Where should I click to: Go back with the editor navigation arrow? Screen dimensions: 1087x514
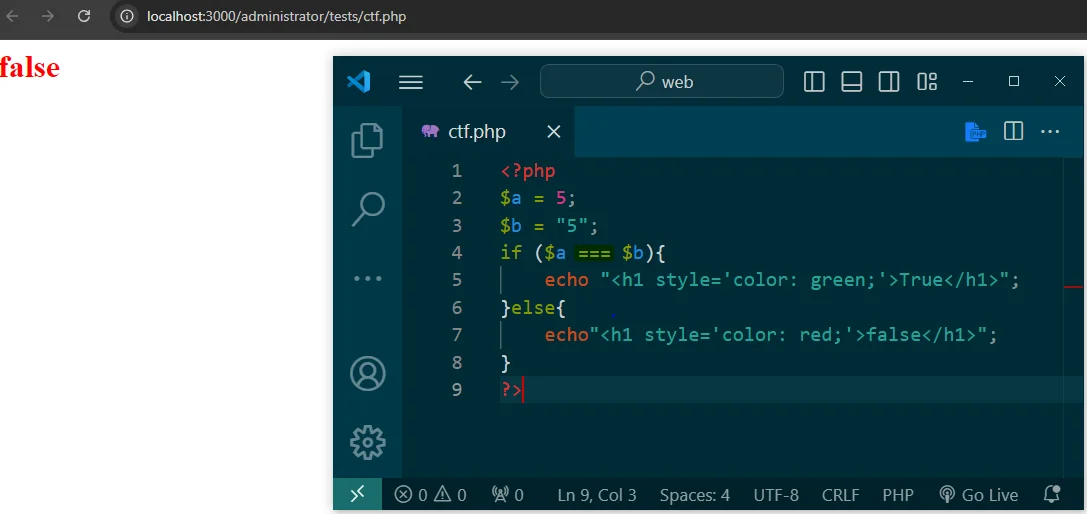[472, 83]
